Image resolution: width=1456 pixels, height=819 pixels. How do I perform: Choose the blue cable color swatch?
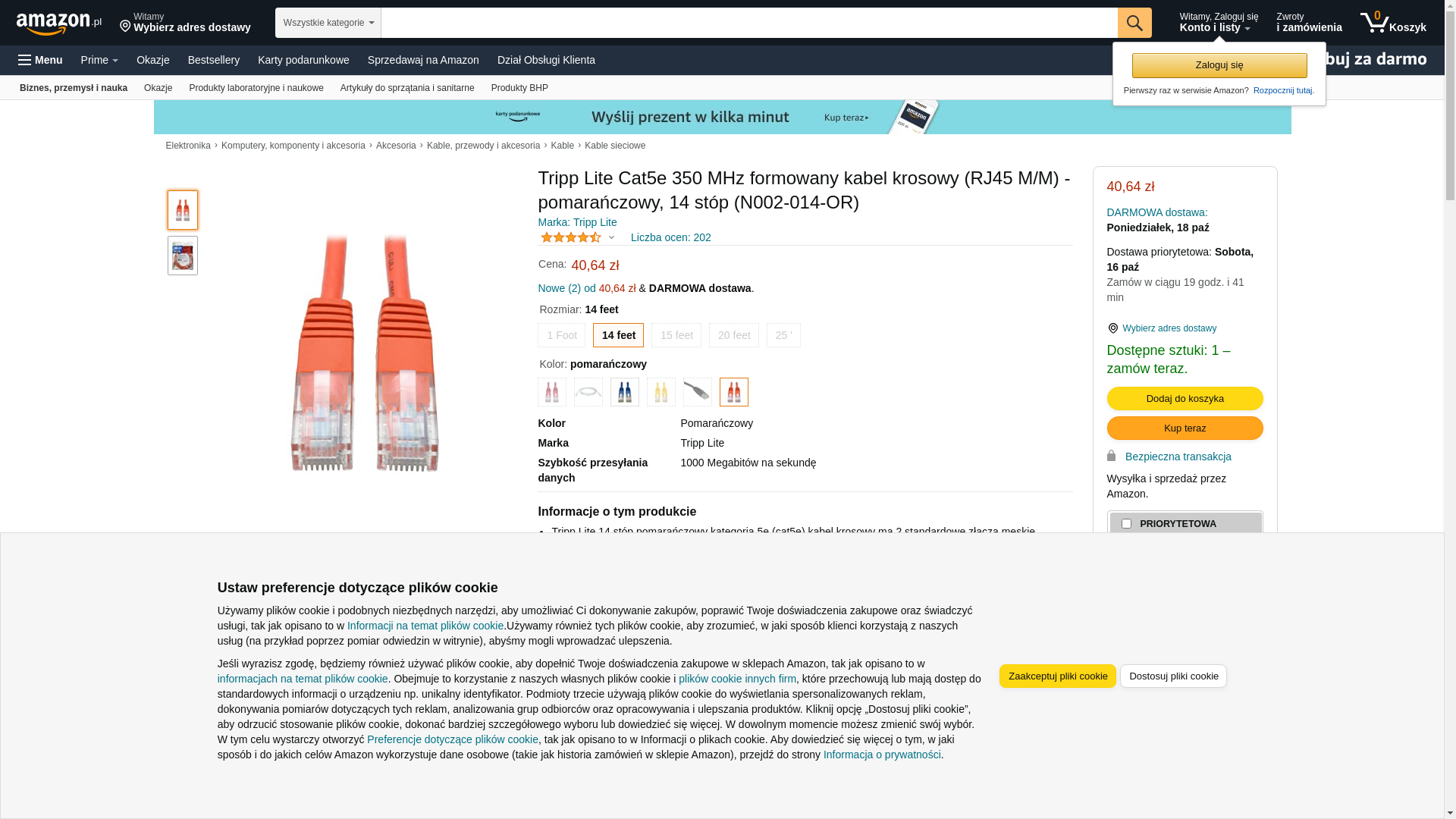point(624,392)
